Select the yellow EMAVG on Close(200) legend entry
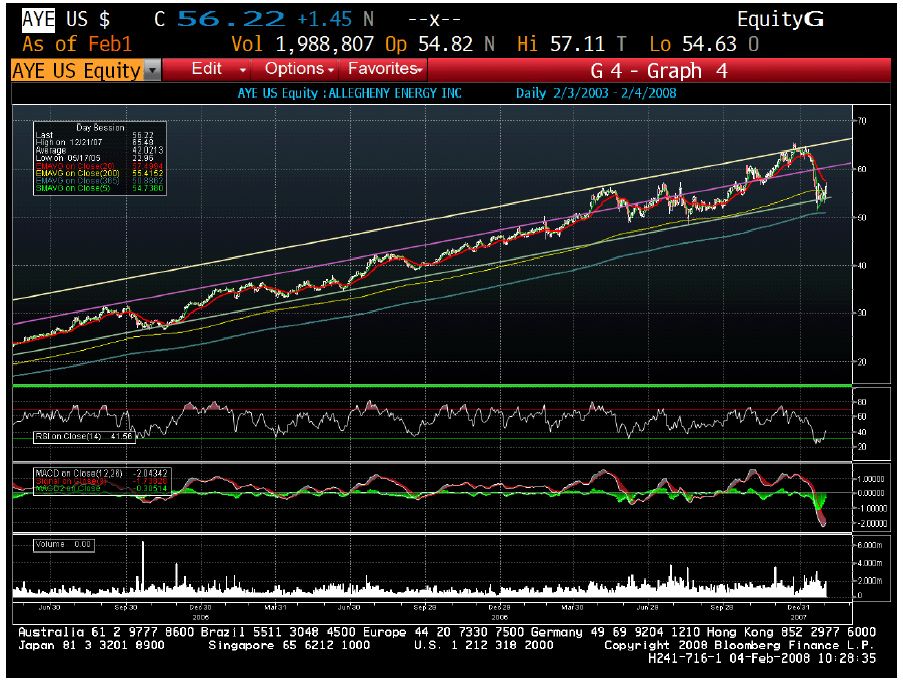Viewport: 903px width, 682px height. 99,173
